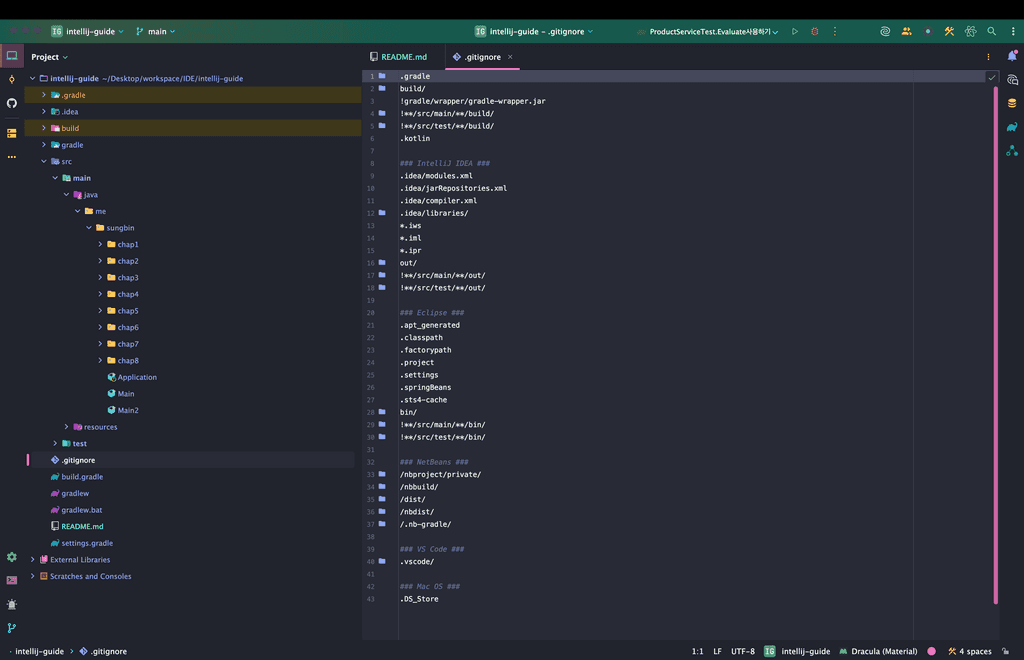Click the pink accent color circle

click(932, 651)
